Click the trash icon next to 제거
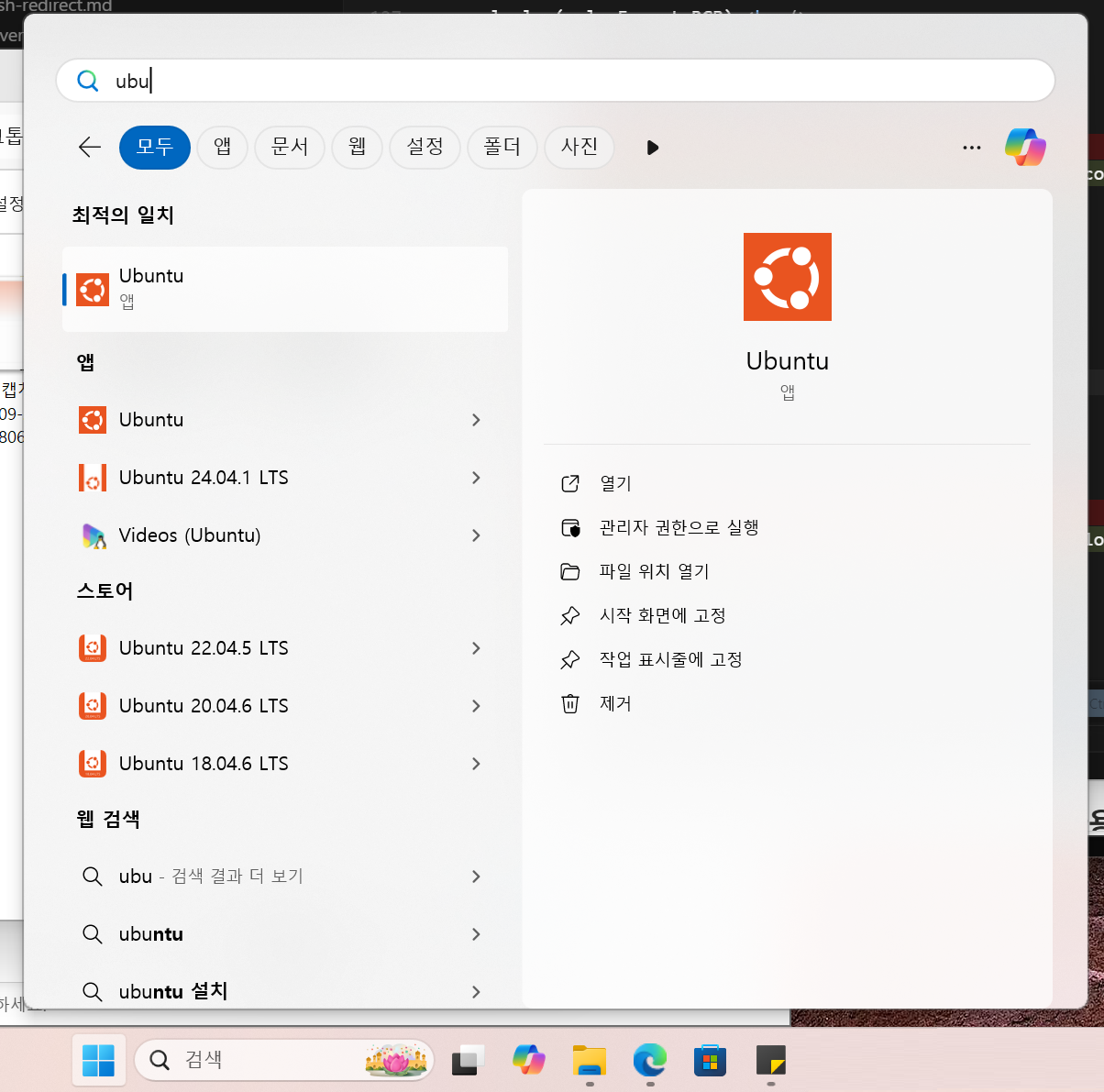This screenshot has height=1092, width=1104. coord(570,703)
